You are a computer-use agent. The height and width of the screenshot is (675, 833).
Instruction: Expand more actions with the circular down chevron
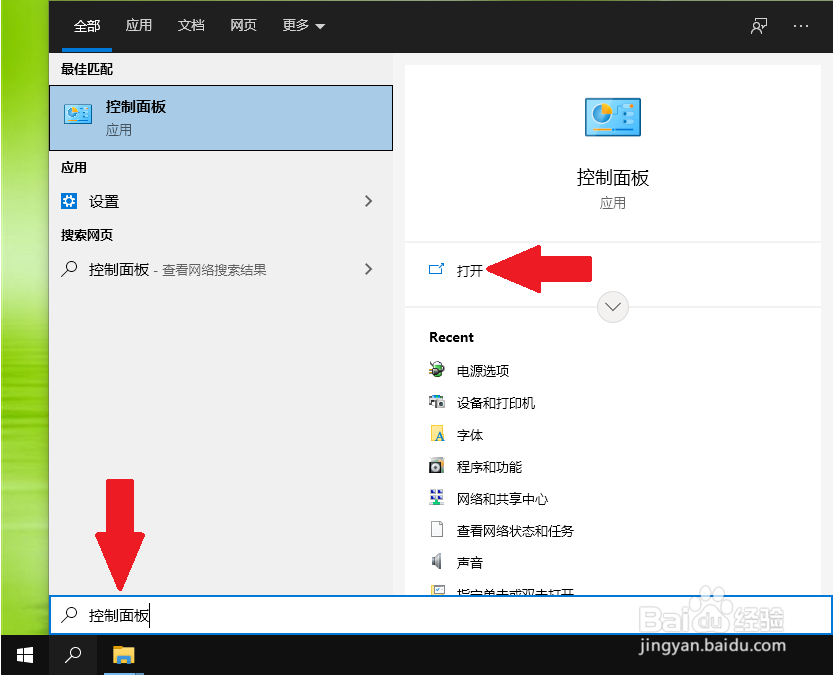point(613,306)
